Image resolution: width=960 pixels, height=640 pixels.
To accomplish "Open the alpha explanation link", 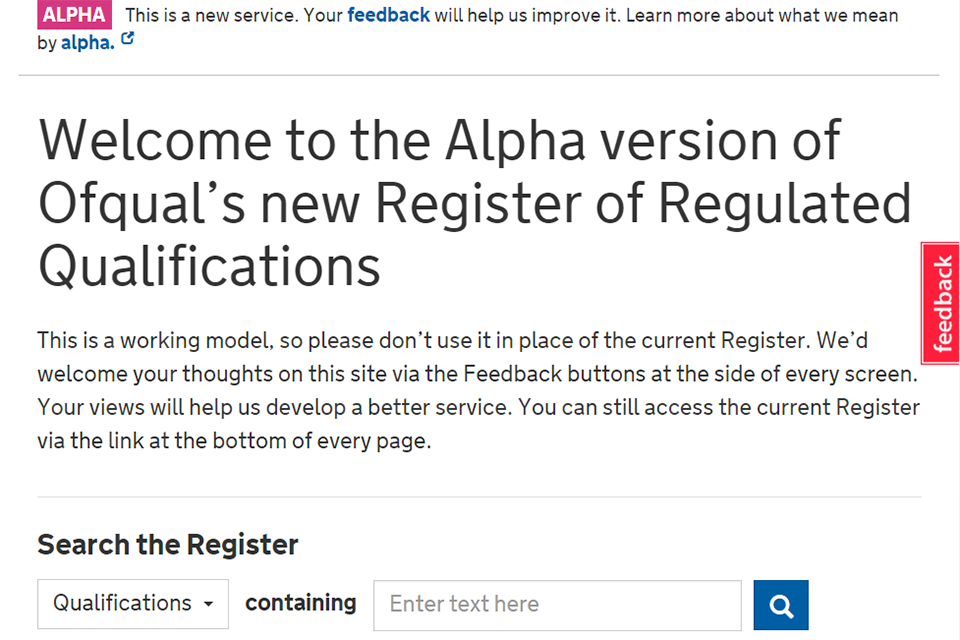I will pos(90,42).
